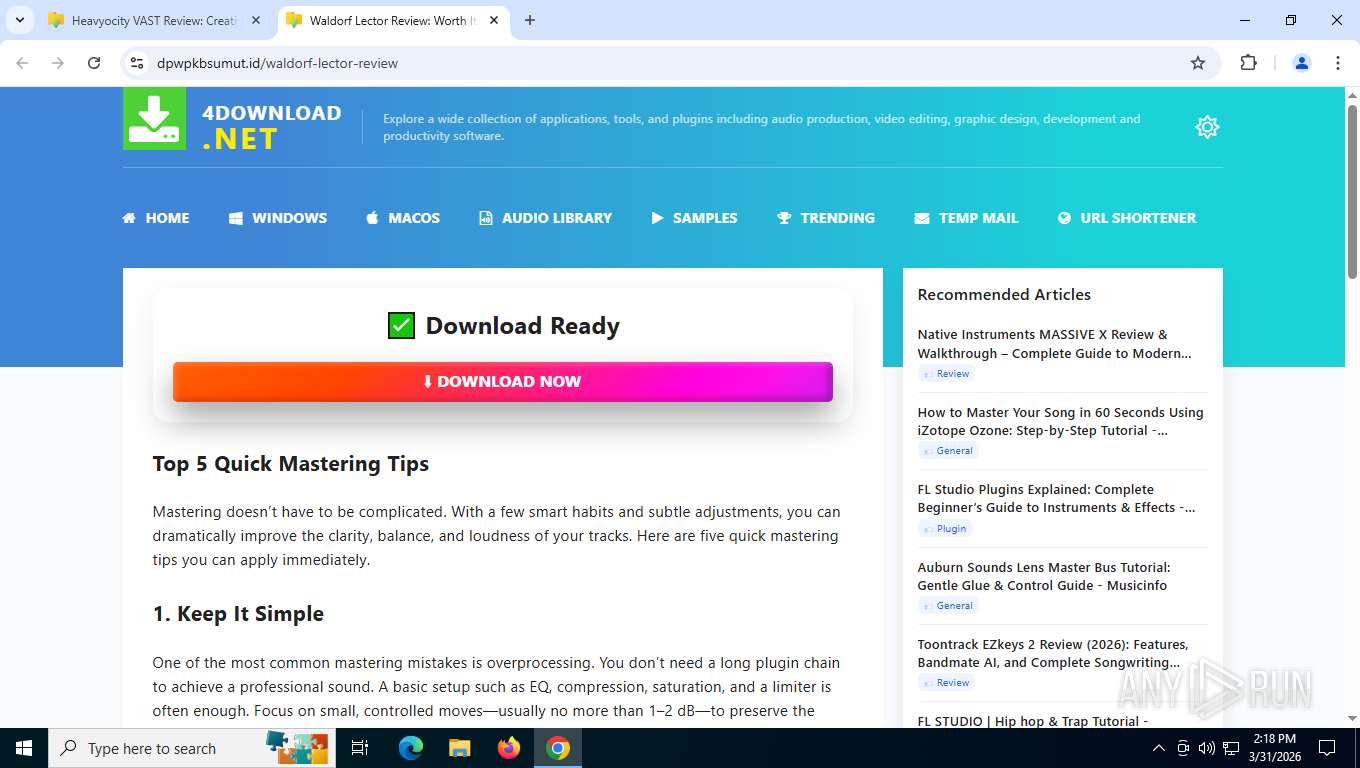This screenshot has height=768, width=1360.
Task: Open Task View on the taskbar
Action: (360, 748)
